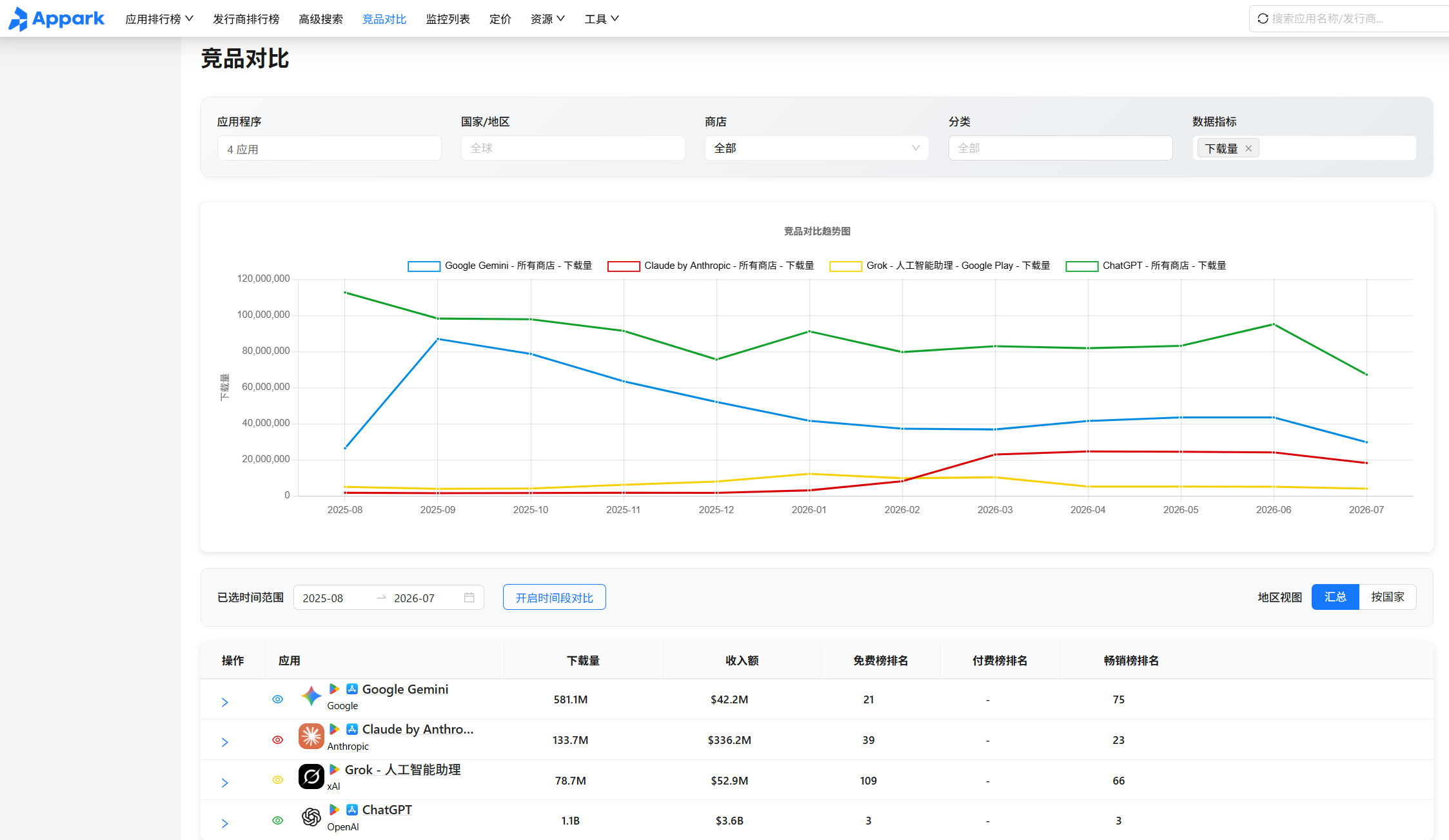Click the 畅销榜排名 column header

(x=1131, y=661)
